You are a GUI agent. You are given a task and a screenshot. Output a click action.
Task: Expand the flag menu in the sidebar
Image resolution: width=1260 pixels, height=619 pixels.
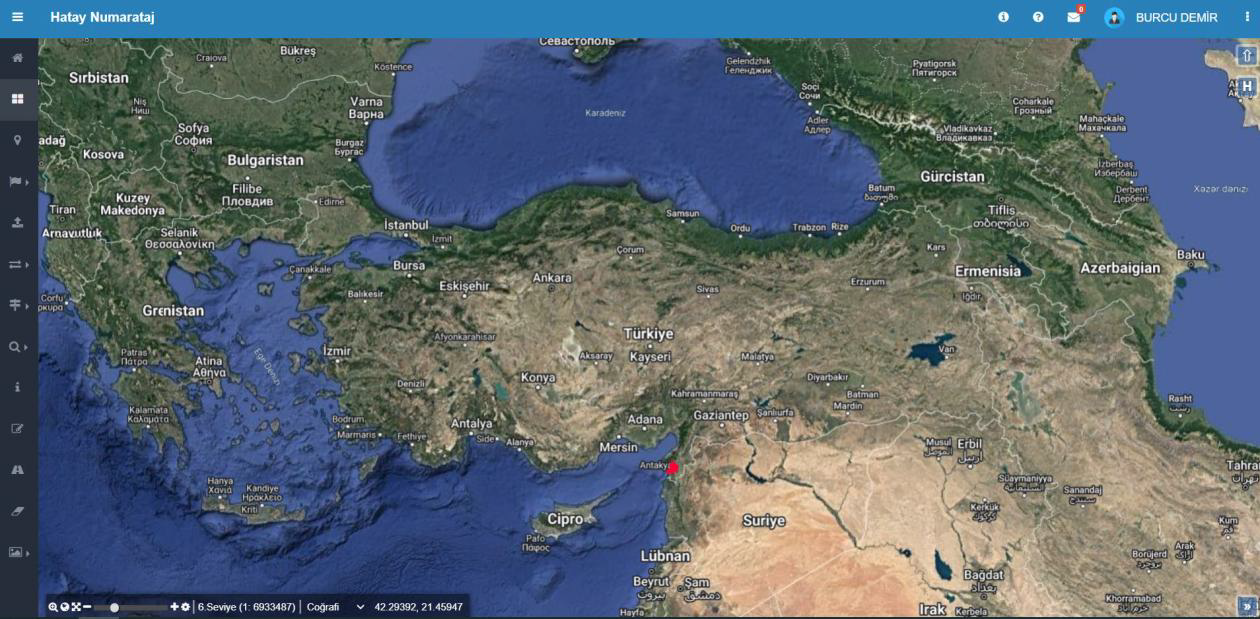click(17, 181)
